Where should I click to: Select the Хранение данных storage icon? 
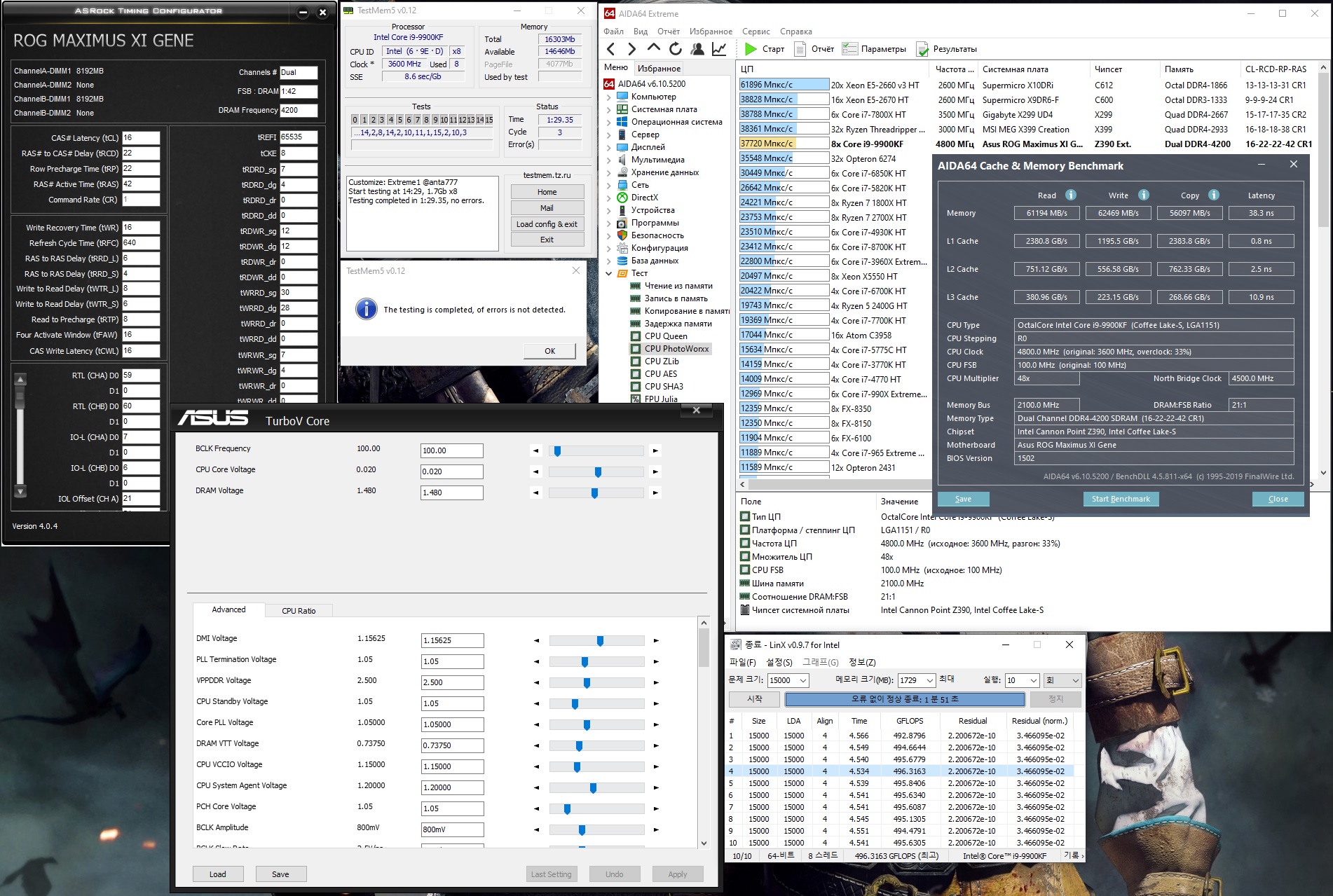point(622,172)
